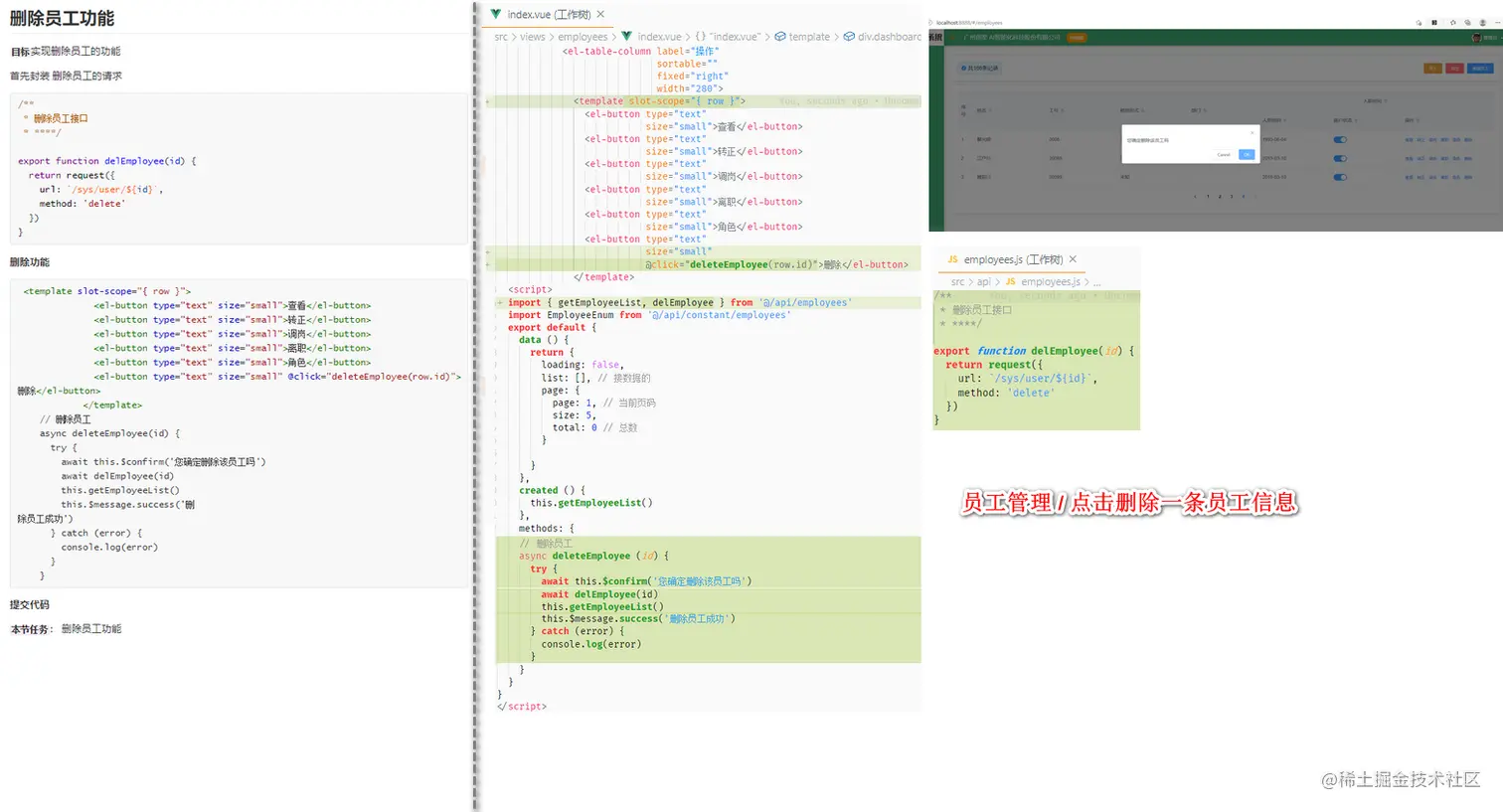
Task: Click the browser split-screen icon
Action: (1434, 23)
